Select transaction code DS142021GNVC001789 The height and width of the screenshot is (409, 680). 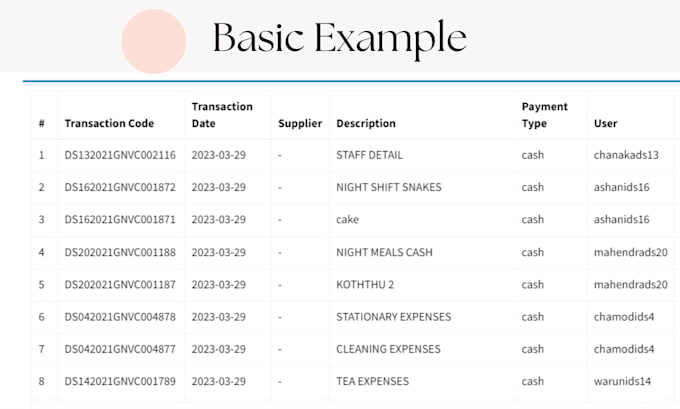120,381
